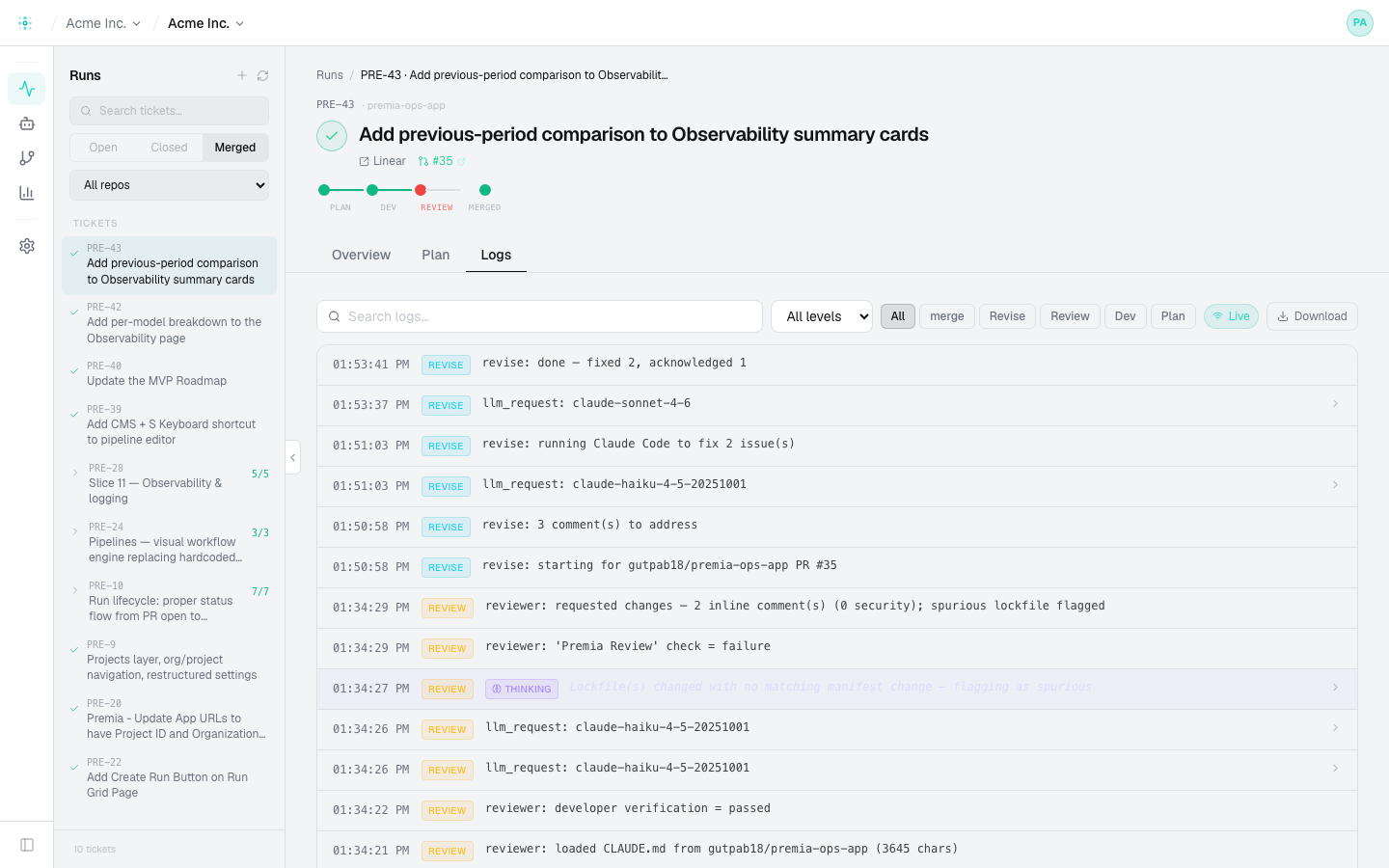
Task: Click the MERGED stage dot
Action: click(485, 190)
